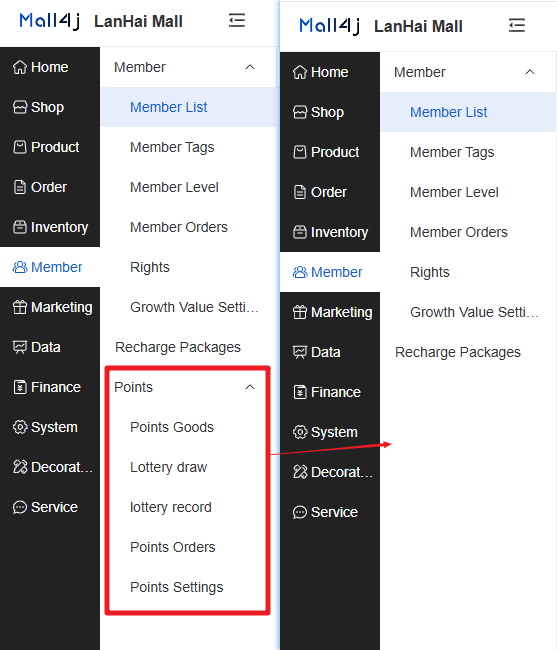Open Points Goods menu item
Image resolution: width=557 pixels, height=650 pixels.
coord(172,427)
